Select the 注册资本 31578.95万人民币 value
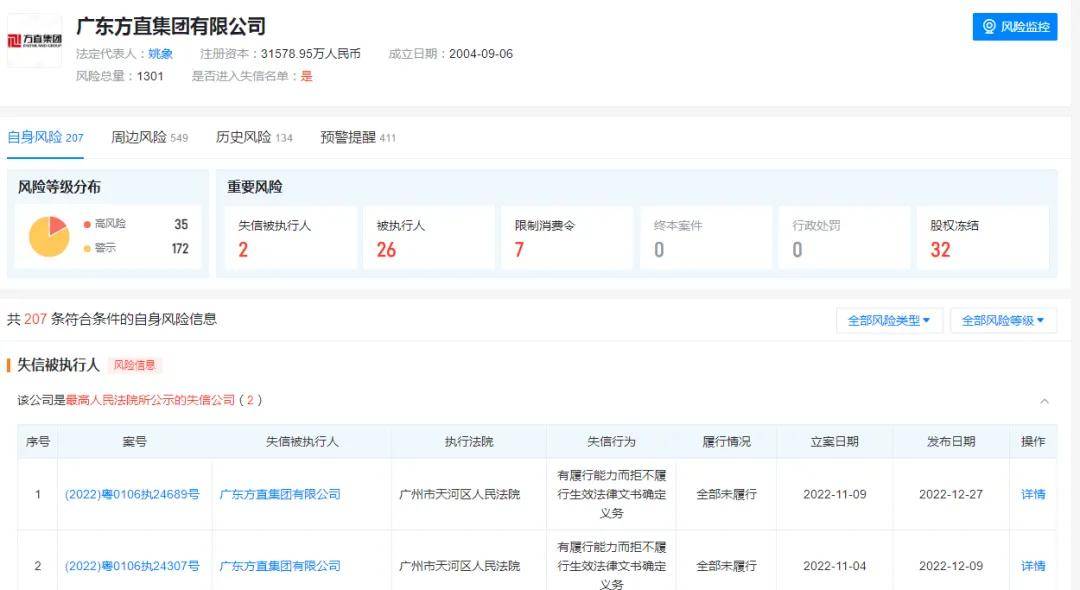Screen dimensions: 1080x590 [311, 54]
